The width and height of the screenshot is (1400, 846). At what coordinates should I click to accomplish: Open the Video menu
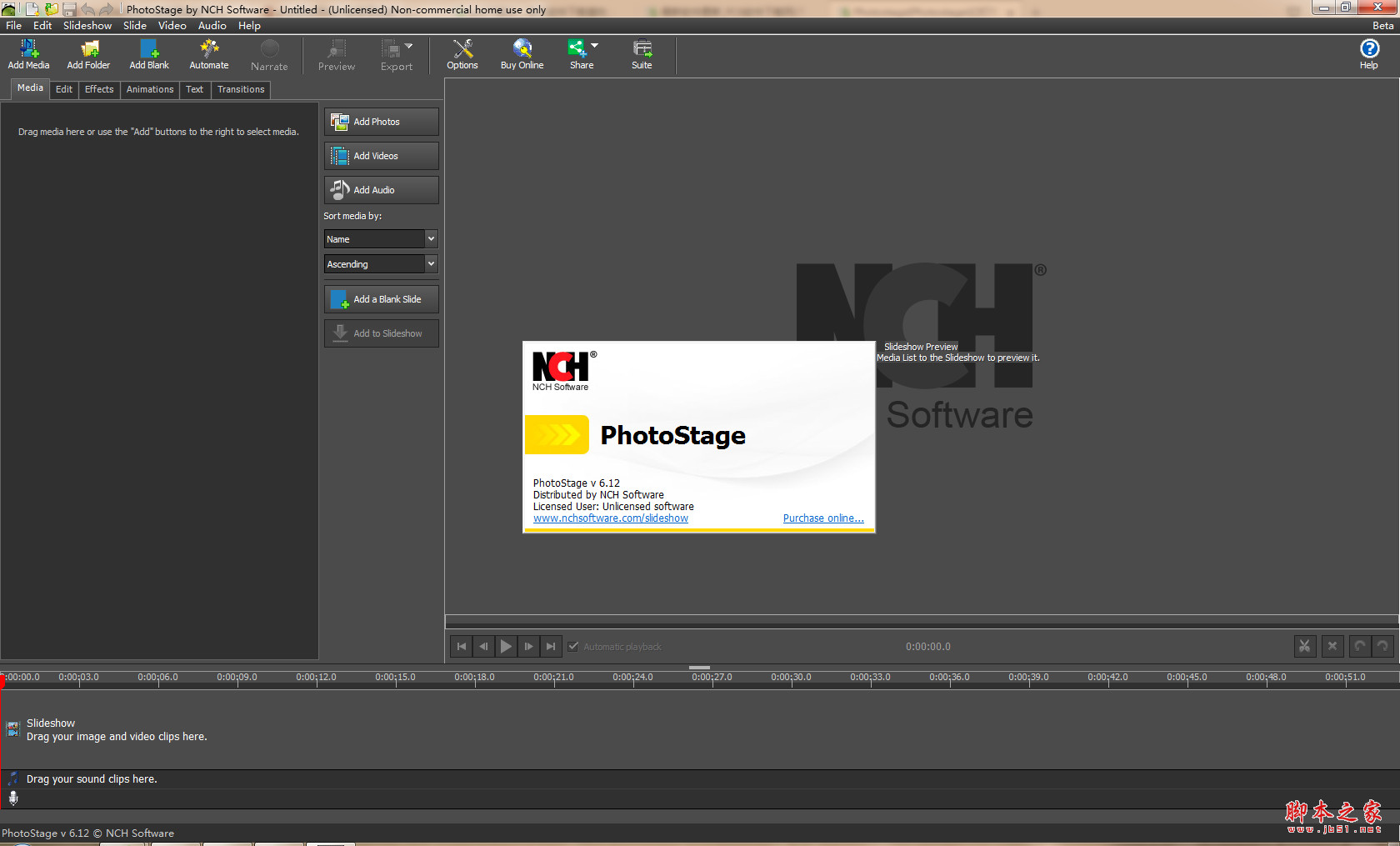coord(172,26)
